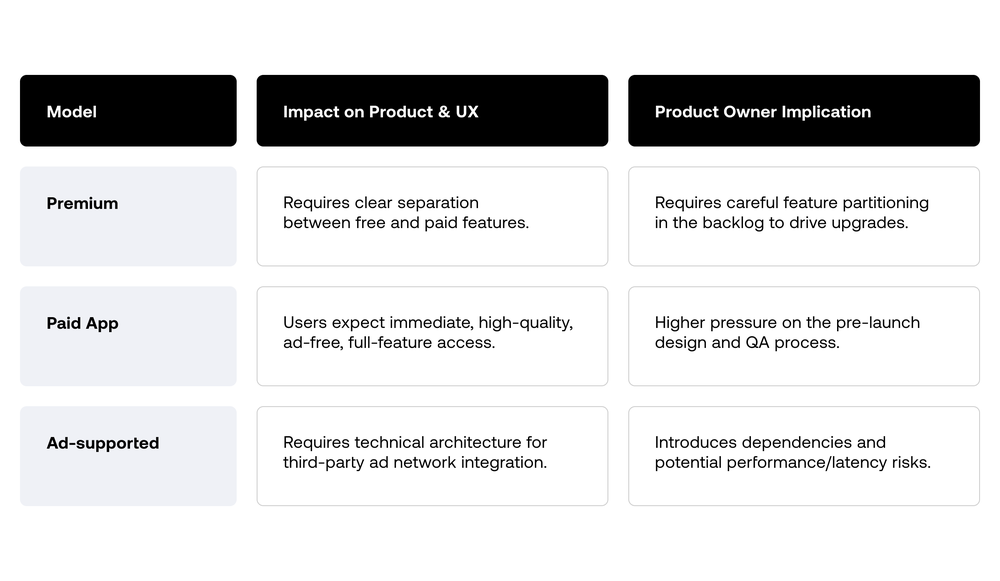Click the text "Higher pressure on the pre-launch"
This screenshot has width=1000, height=581.
(x=787, y=323)
